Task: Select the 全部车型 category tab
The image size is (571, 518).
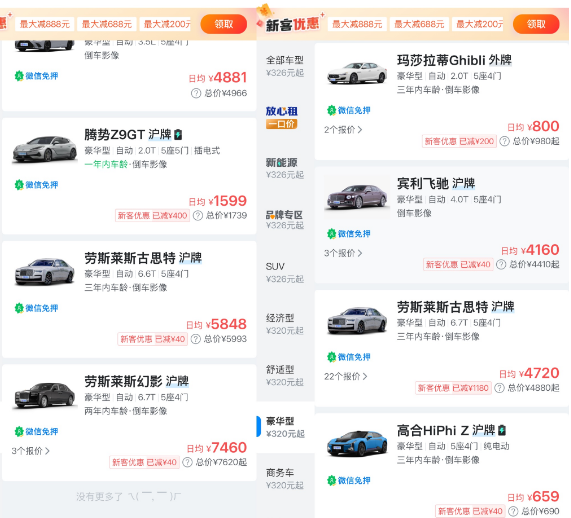Action: coord(285,66)
